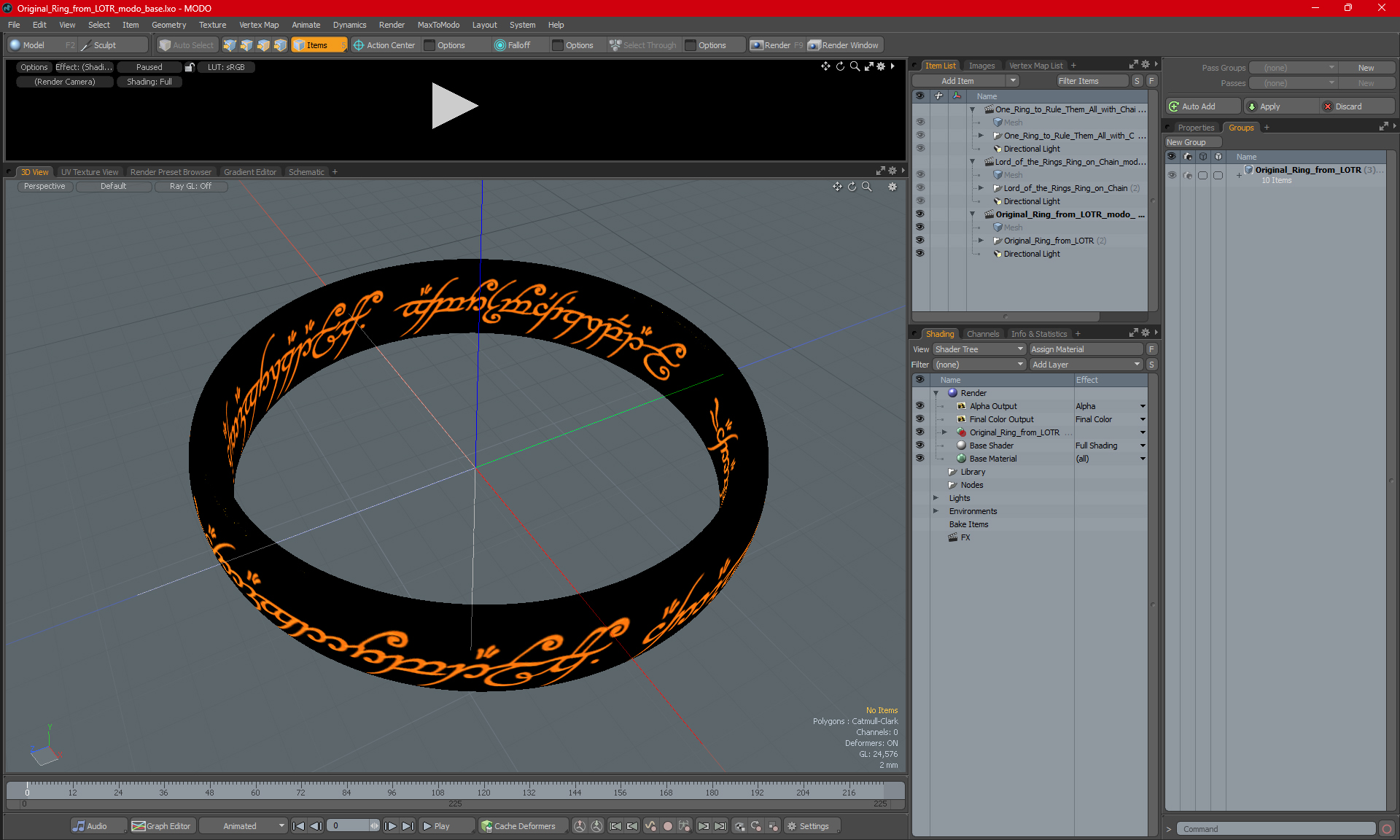Toggle the preview render lock icon
Image resolution: width=1400 pixels, height=840 pixels.
[x=190, y=67]
